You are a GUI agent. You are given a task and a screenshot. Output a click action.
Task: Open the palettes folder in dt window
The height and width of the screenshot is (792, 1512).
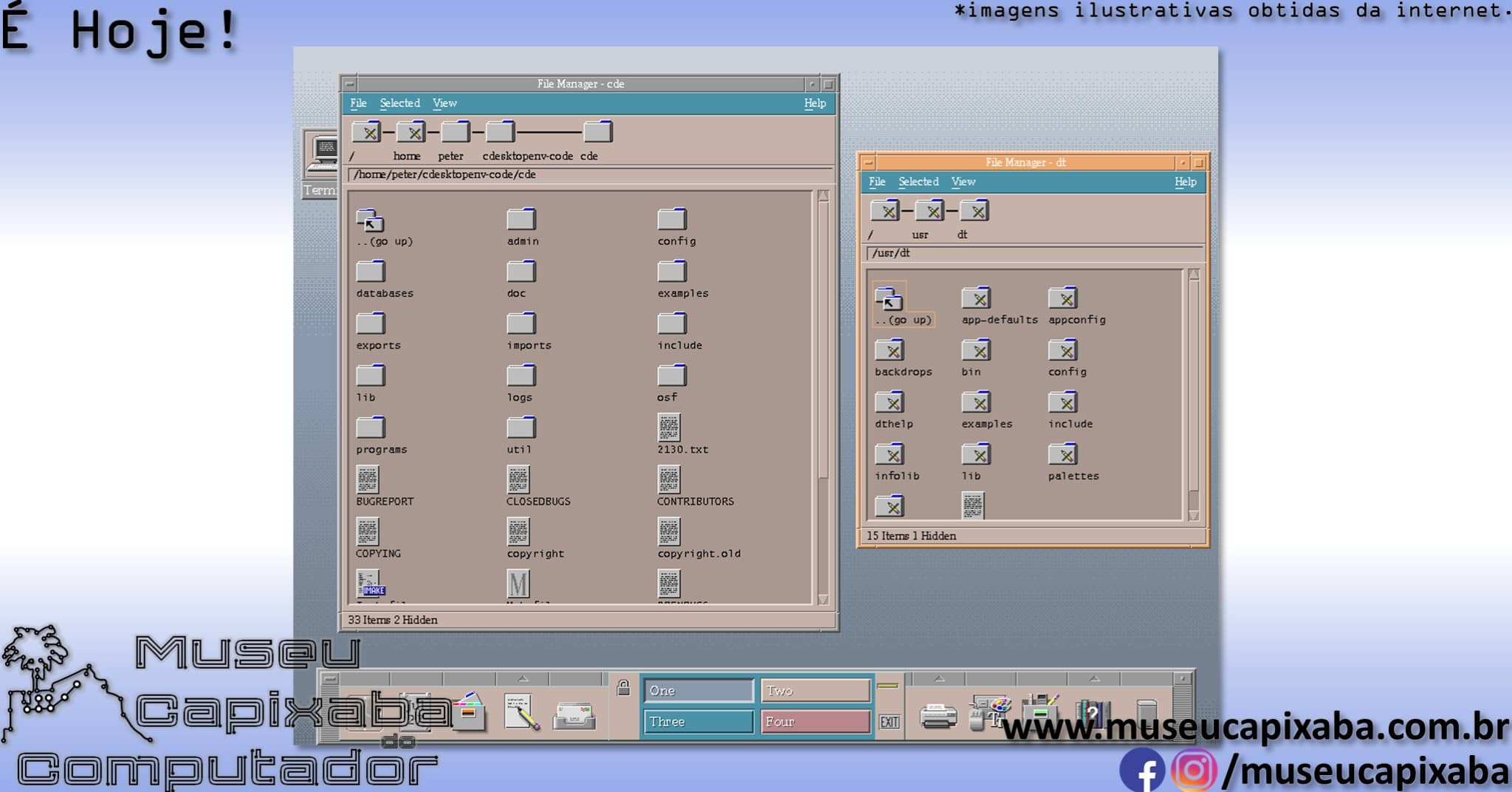[x=1063, y=455]
